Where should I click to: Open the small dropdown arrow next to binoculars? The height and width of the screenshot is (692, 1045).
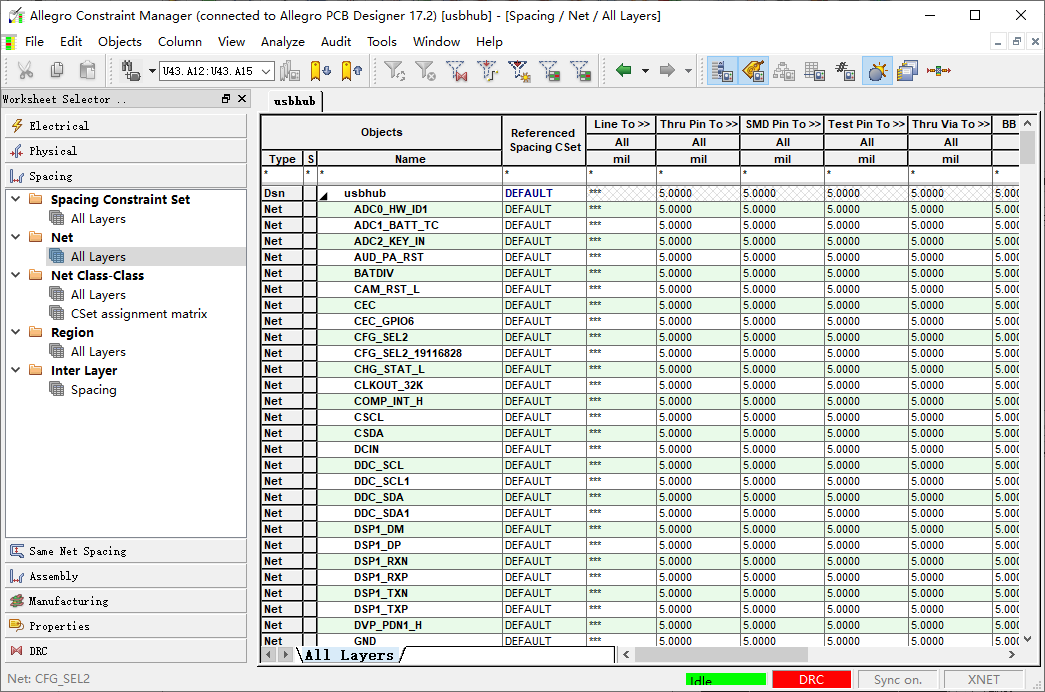pyautogui.click(x=152, y=71)
